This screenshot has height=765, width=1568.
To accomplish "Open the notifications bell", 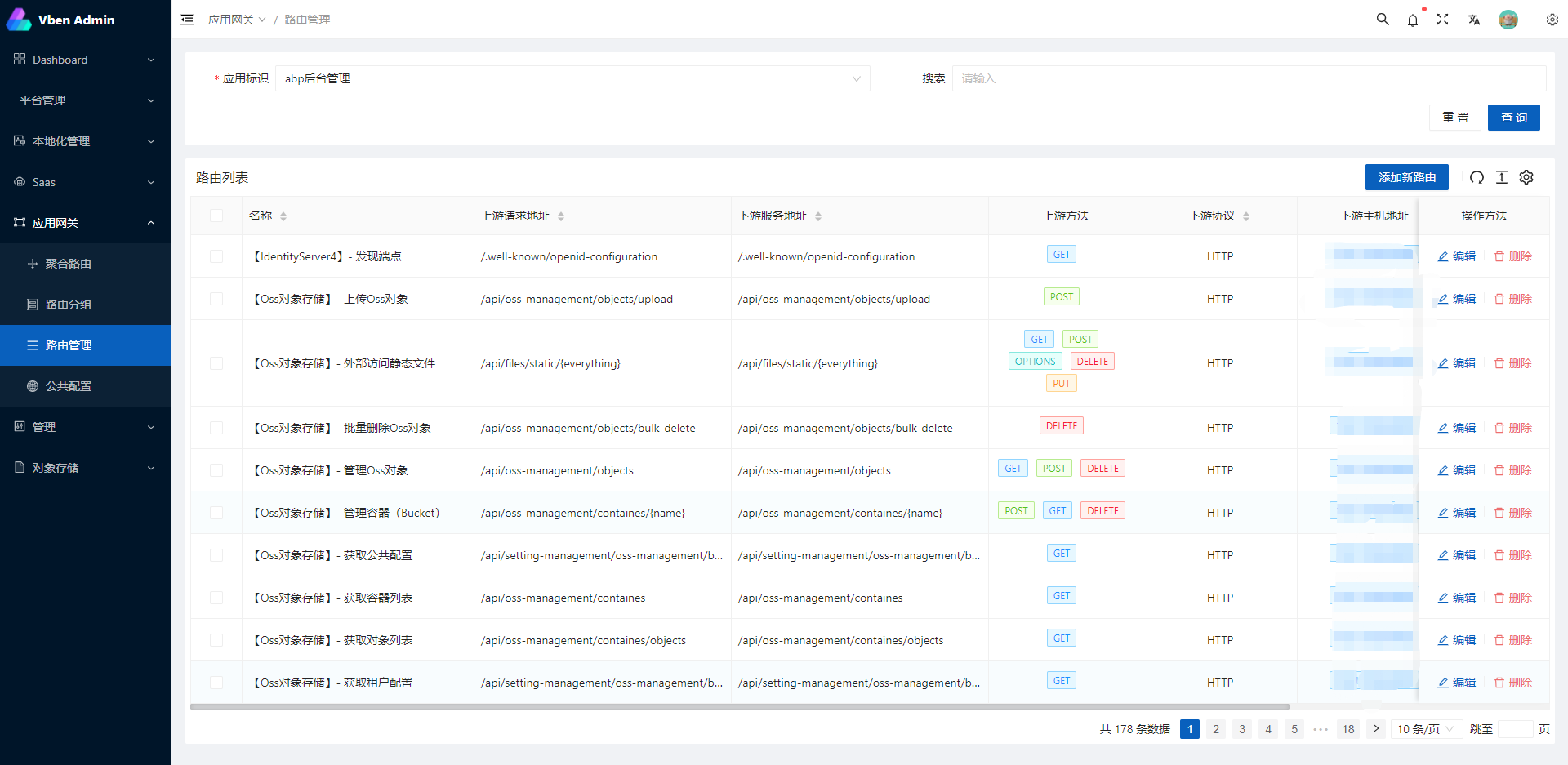I will 1413,20.
